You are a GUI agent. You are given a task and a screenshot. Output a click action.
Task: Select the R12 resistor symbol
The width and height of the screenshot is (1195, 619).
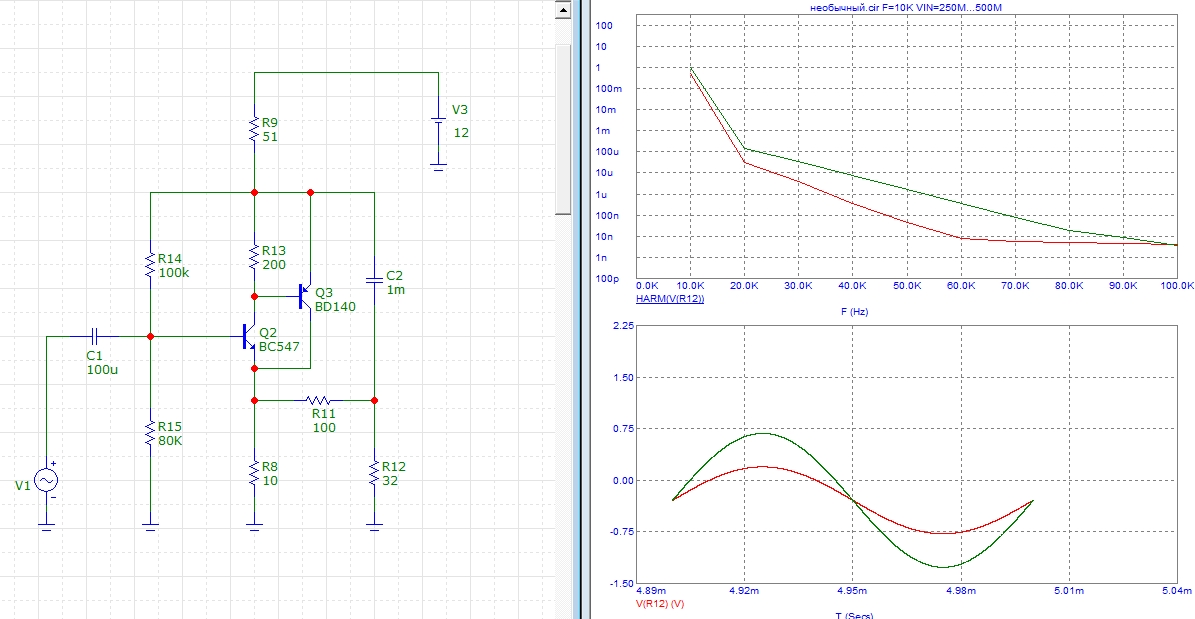374,473
